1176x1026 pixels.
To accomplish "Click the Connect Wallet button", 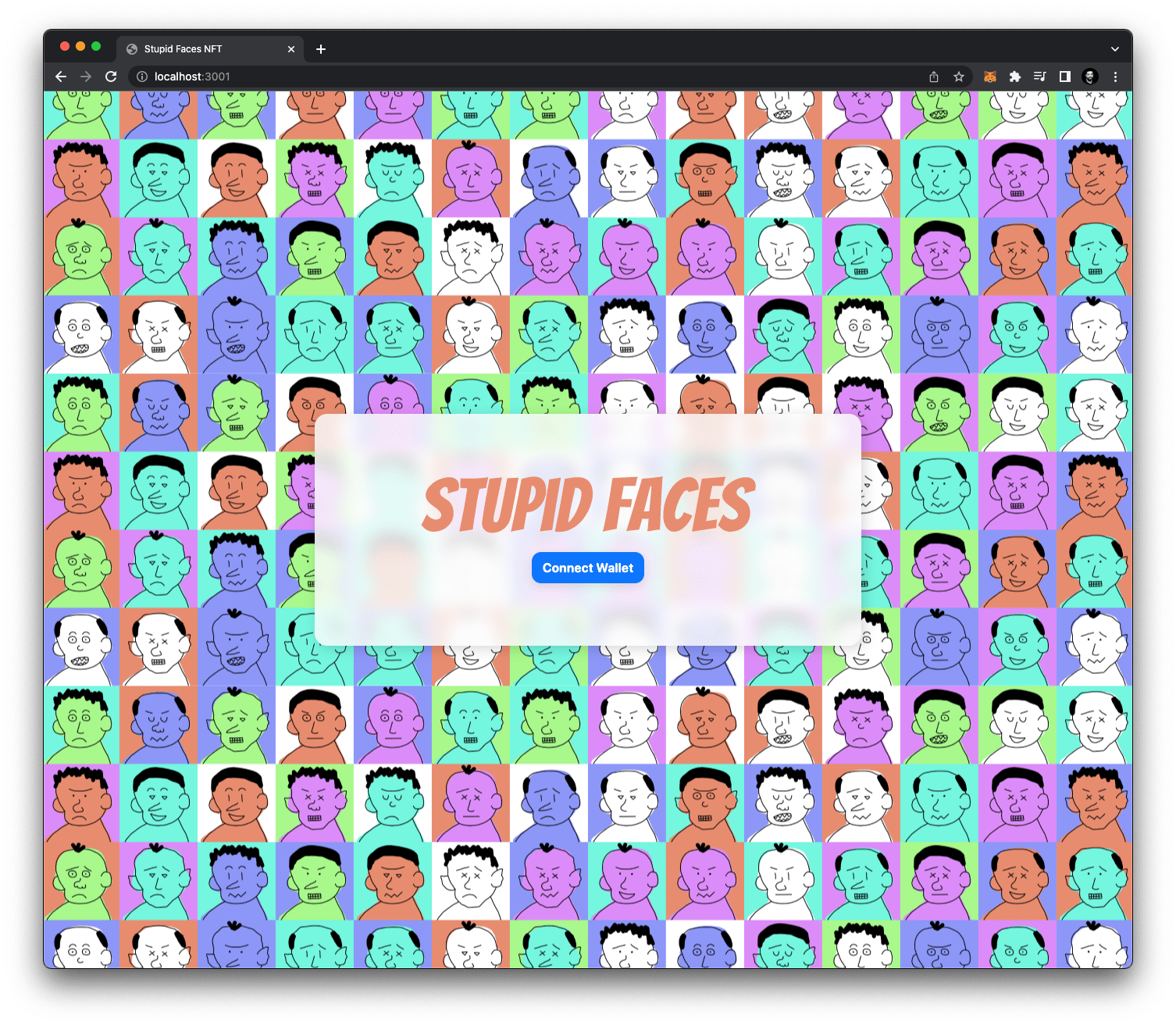I will coord(587,568).
